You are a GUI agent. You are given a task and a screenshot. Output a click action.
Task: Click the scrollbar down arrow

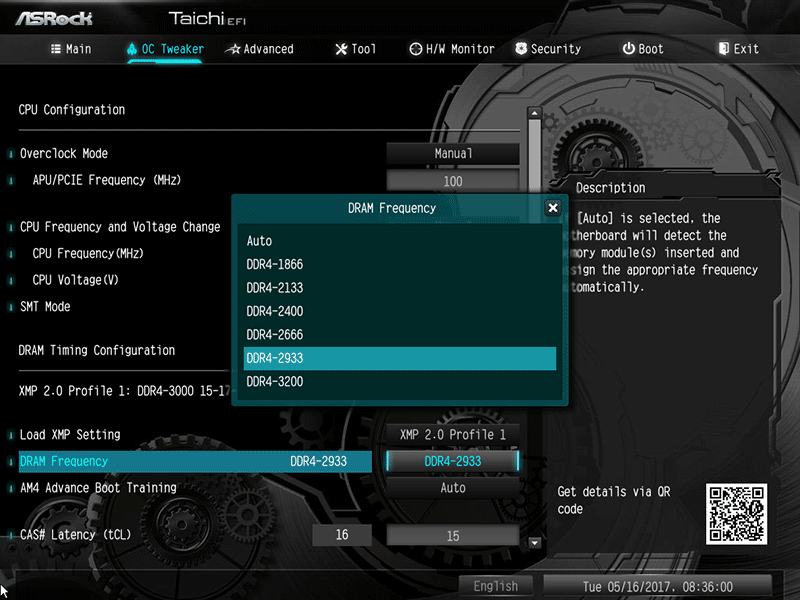point(534,542)
